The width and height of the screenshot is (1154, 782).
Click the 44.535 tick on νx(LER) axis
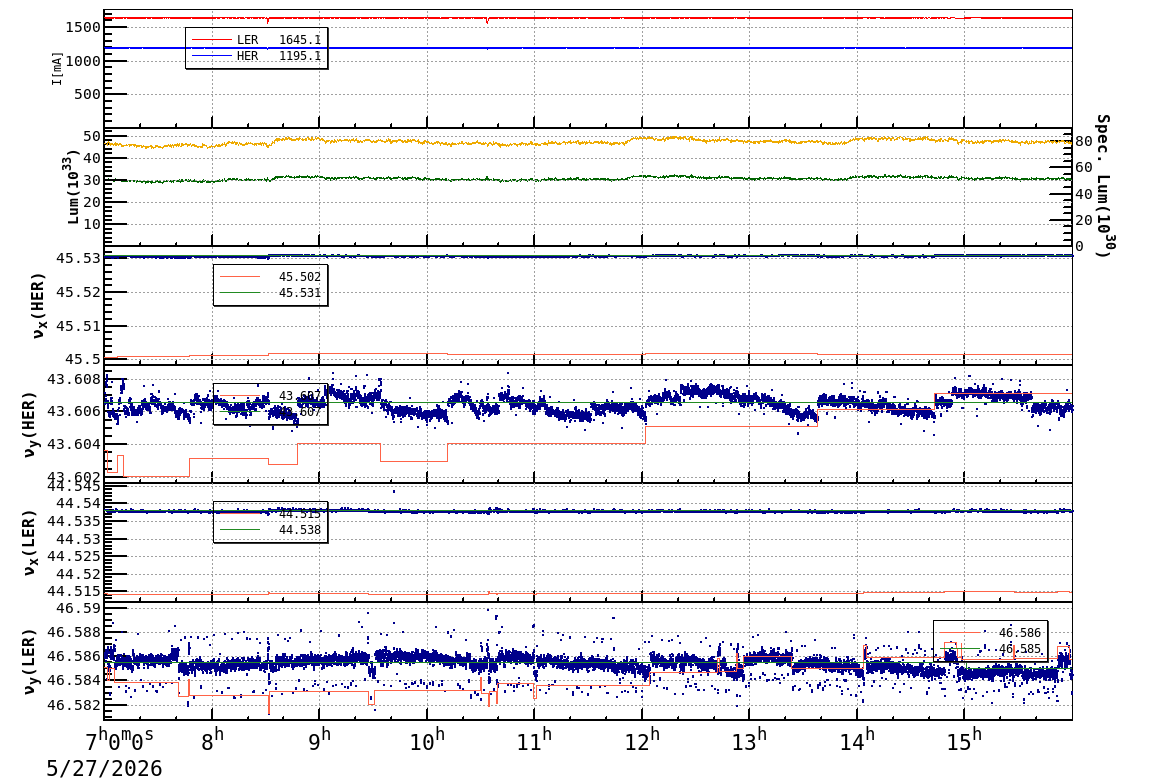74,522
